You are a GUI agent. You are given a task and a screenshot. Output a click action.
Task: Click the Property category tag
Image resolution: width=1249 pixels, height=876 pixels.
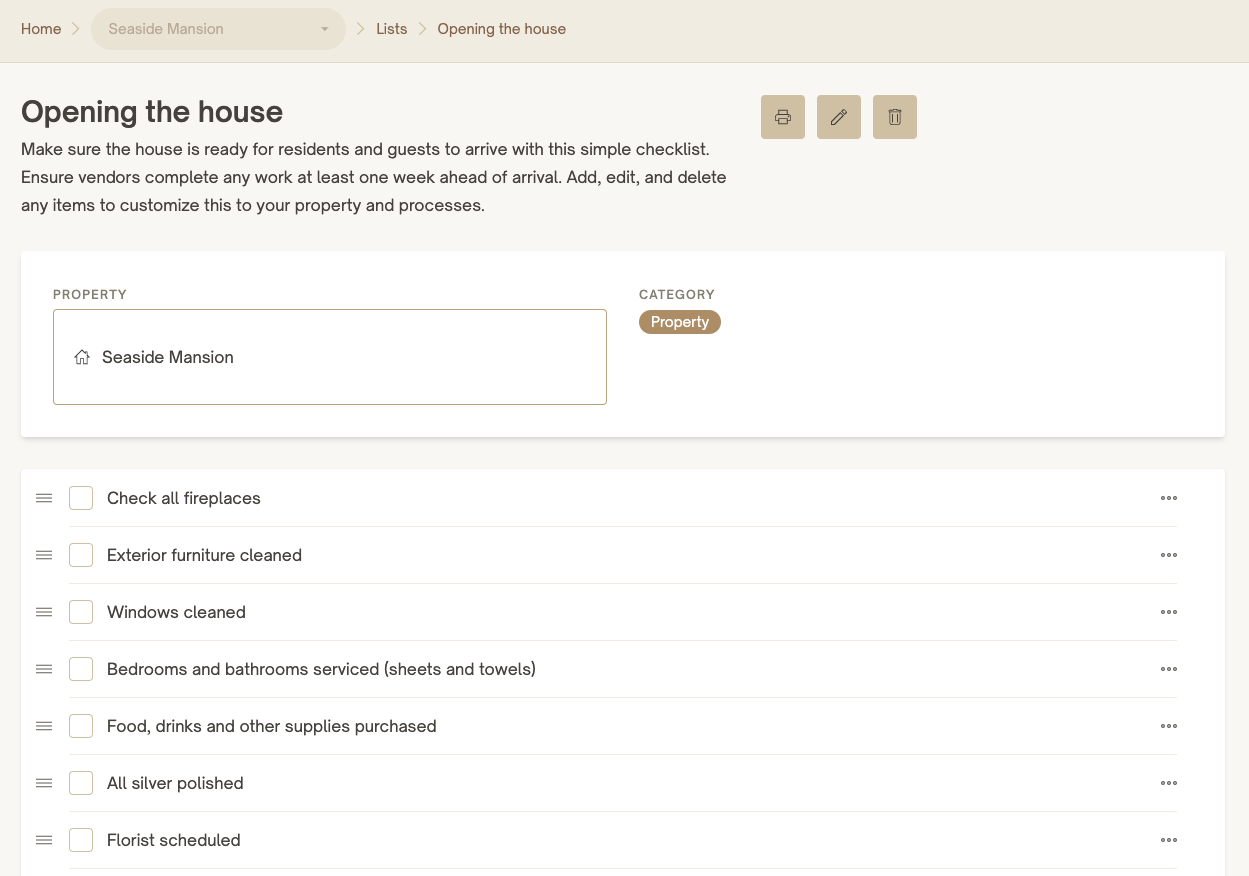[679, 322]
